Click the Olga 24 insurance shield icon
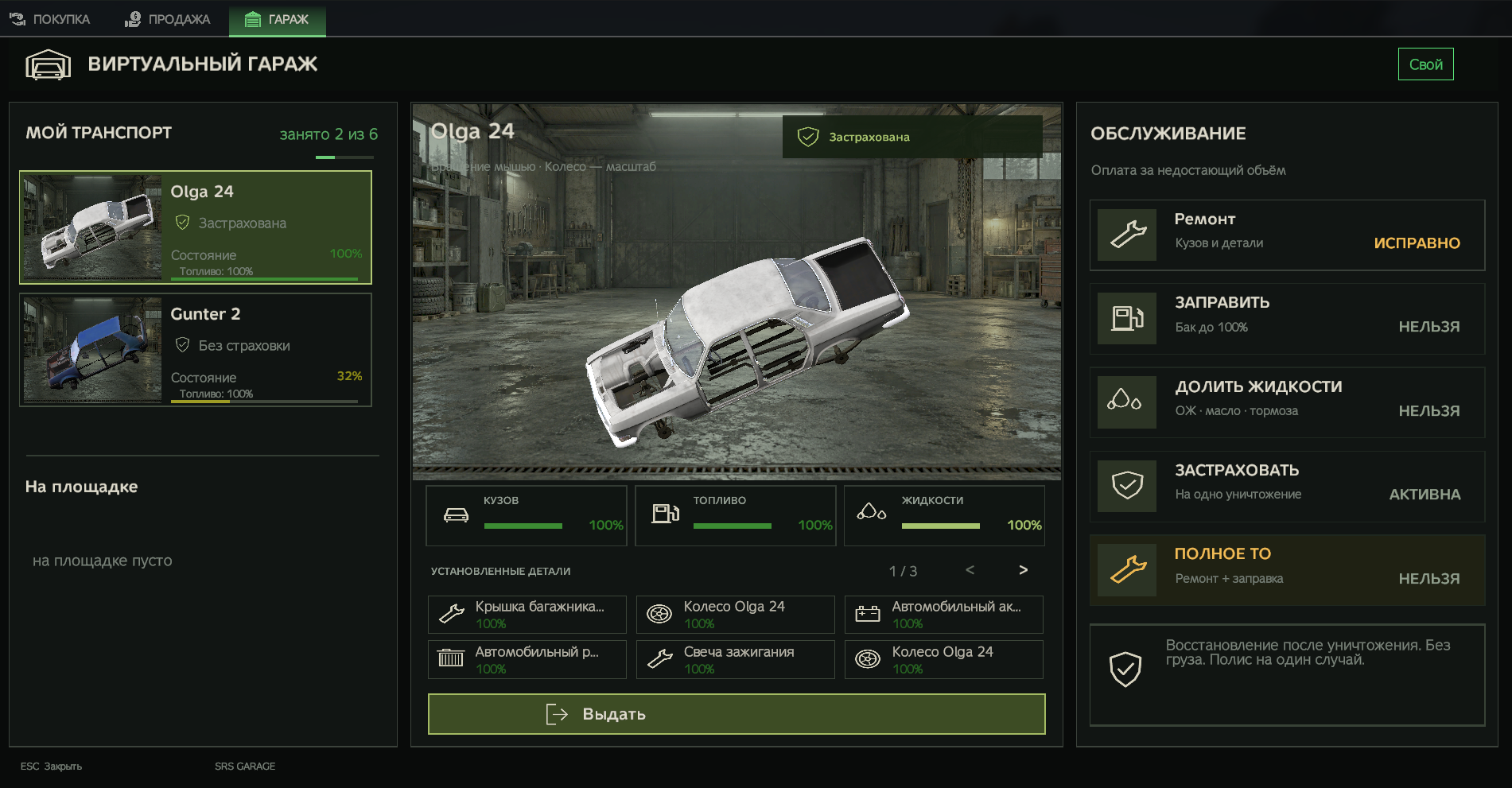The height and width of the screenshot is (788, 1512). pos(182,223)
